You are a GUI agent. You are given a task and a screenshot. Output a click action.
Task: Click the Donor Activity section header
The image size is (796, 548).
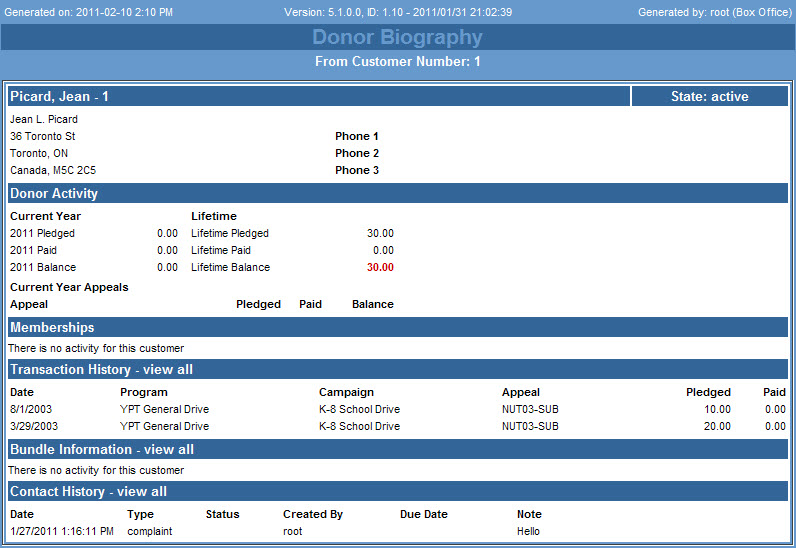398,193
